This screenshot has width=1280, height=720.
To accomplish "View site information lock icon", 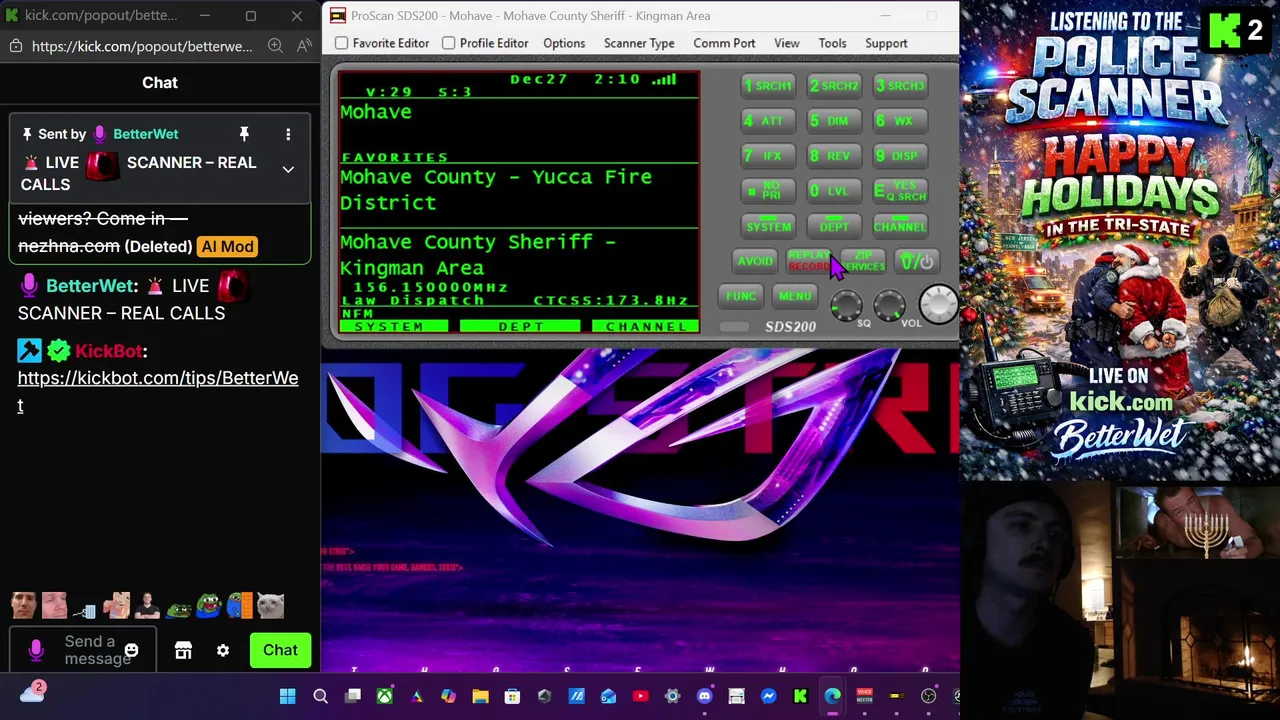I will click(x=16, y=46).
